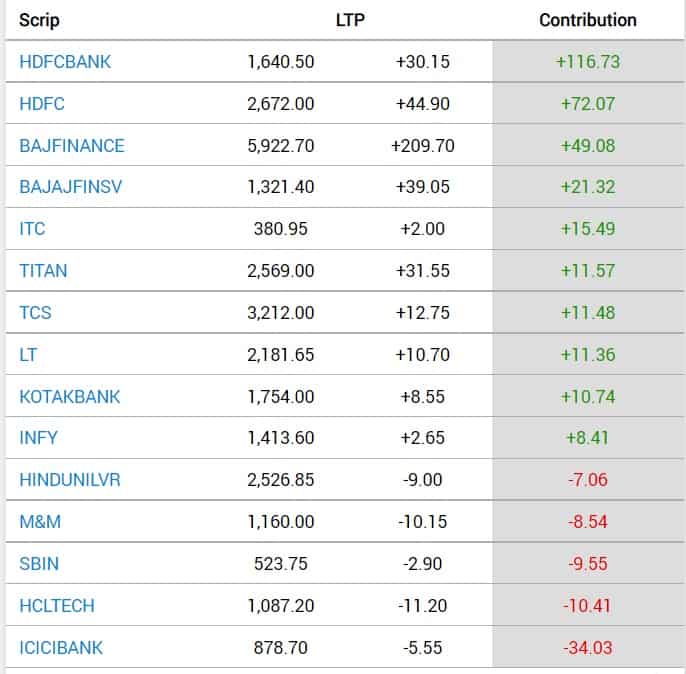Screen dimensions: 686x674
Task: Select KOTAKBANK change value +8.55
Action: [423, 397]
